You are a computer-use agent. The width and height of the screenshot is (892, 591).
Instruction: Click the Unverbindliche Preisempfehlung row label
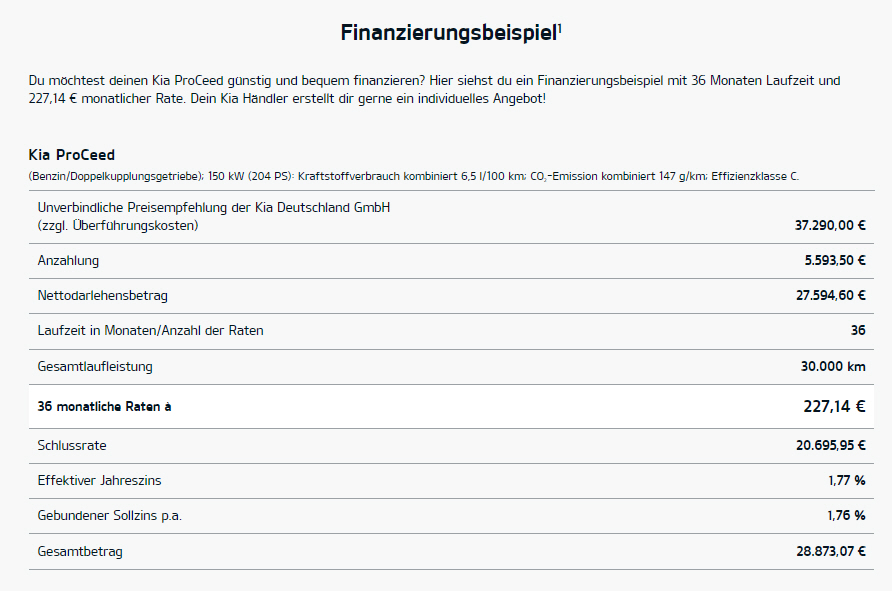point(214,216)
